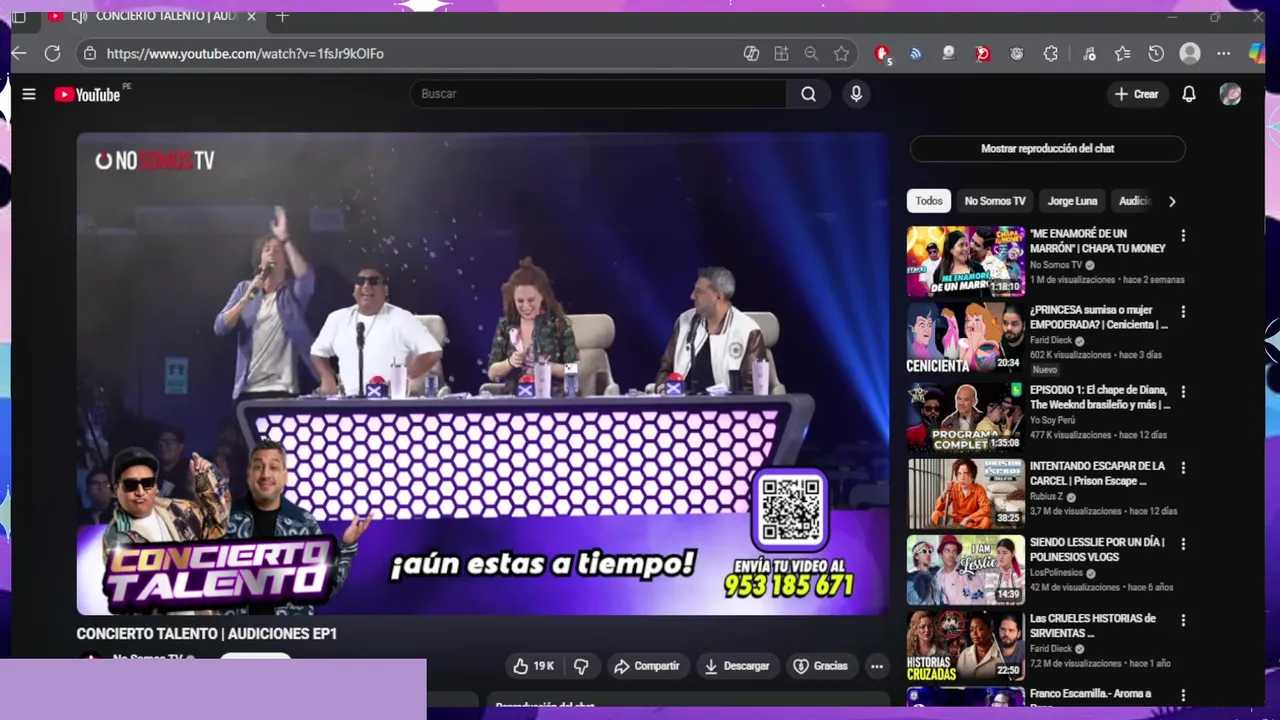The width and height of the screenshot is (1280, 720).
Task: Download video via Descargar button
Action: pyautogui.click(x=737, y=666)
